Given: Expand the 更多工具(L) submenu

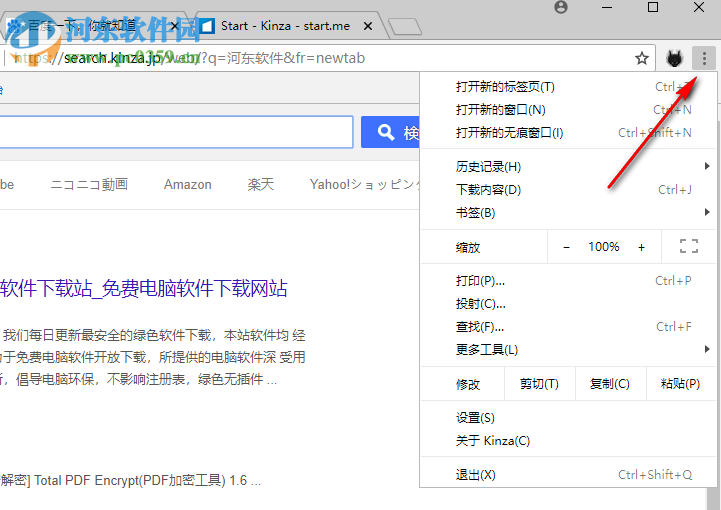Looking at the screenshot, I should pyautogui.click(x=568, y=350).
